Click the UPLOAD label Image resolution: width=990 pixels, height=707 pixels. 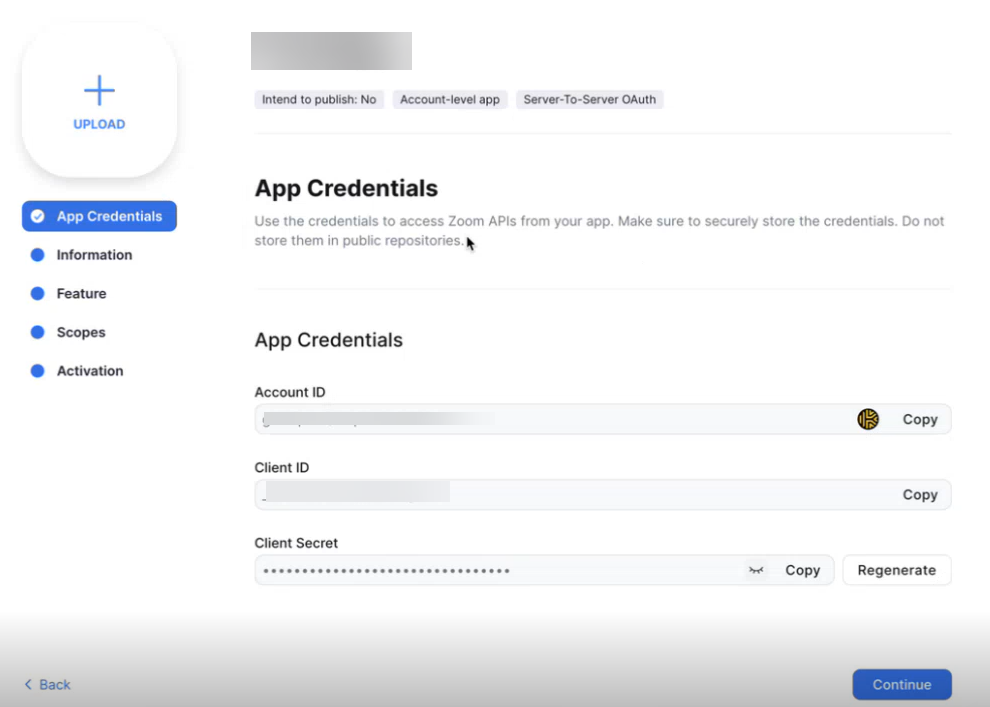(x=99, y=124)
